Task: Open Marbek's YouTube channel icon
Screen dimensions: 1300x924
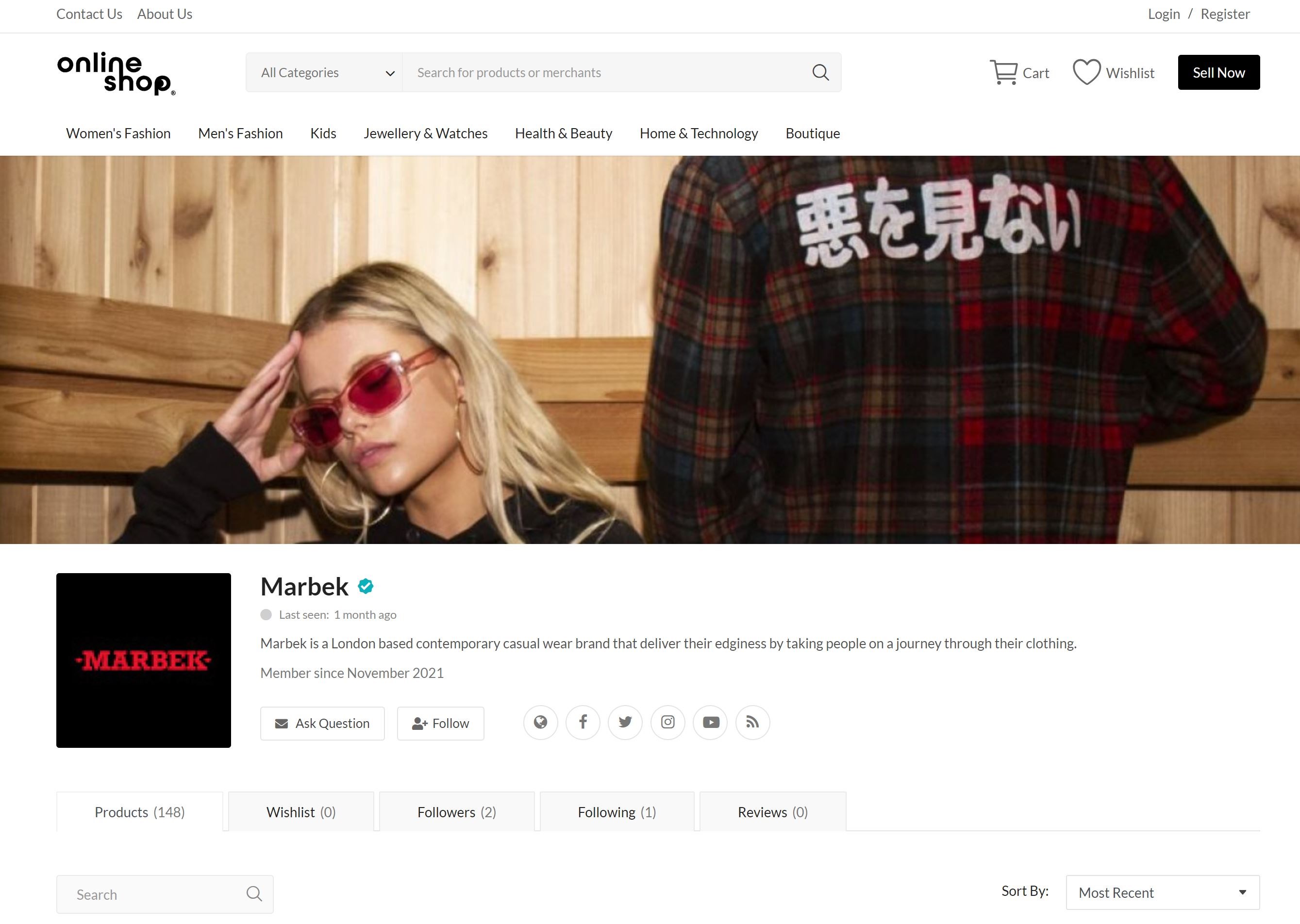Action: coord(710,723)
